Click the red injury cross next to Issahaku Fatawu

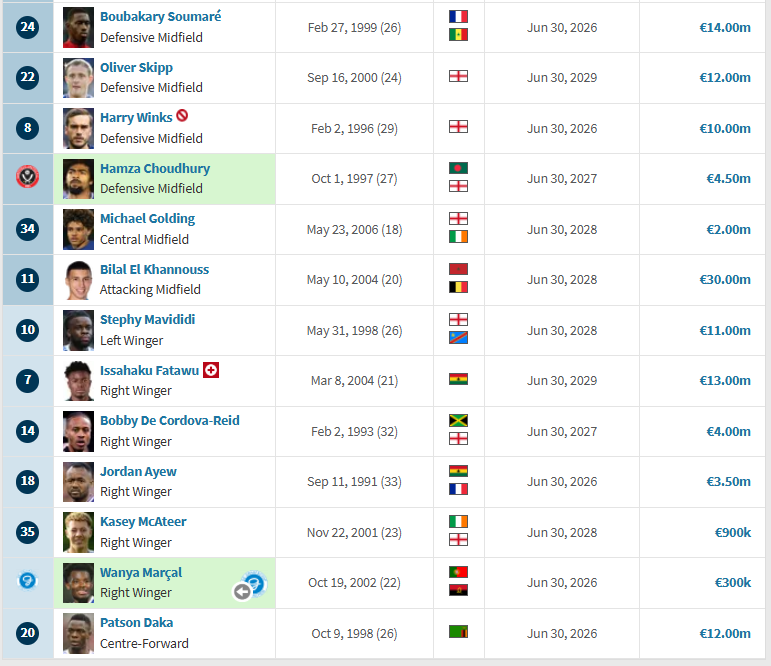(x=211, y=369)
